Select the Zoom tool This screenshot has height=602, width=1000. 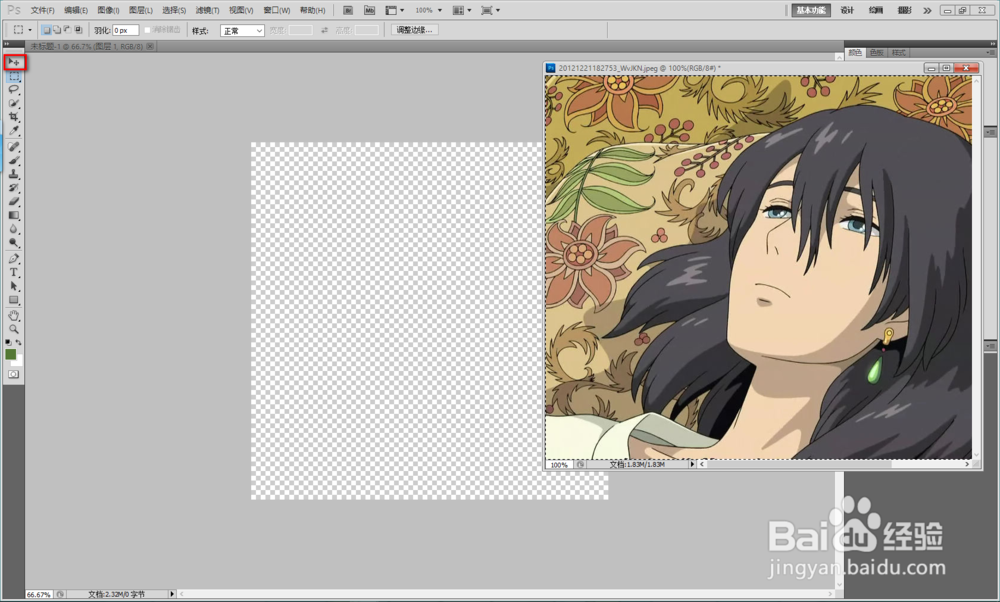click(x=14, y=330)
